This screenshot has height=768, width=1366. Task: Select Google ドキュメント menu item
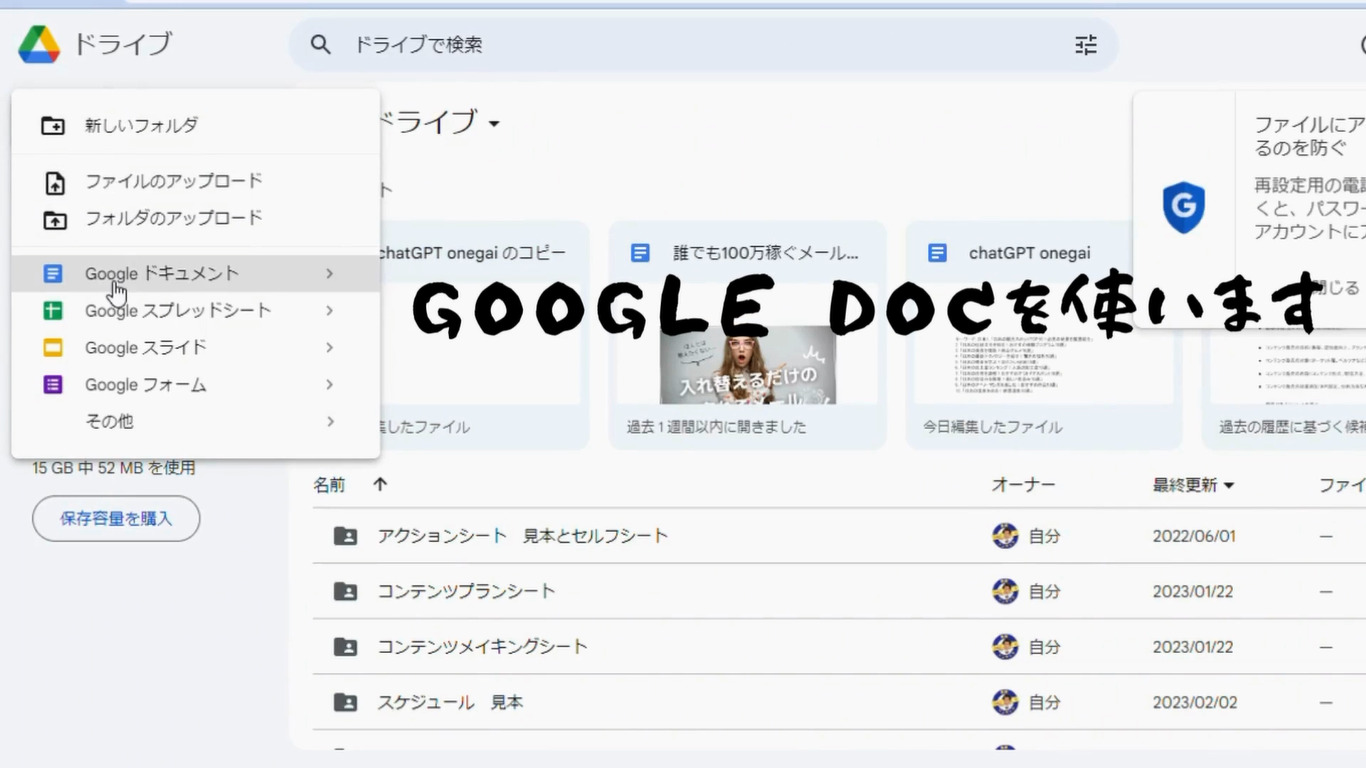[x=196, y=273]
